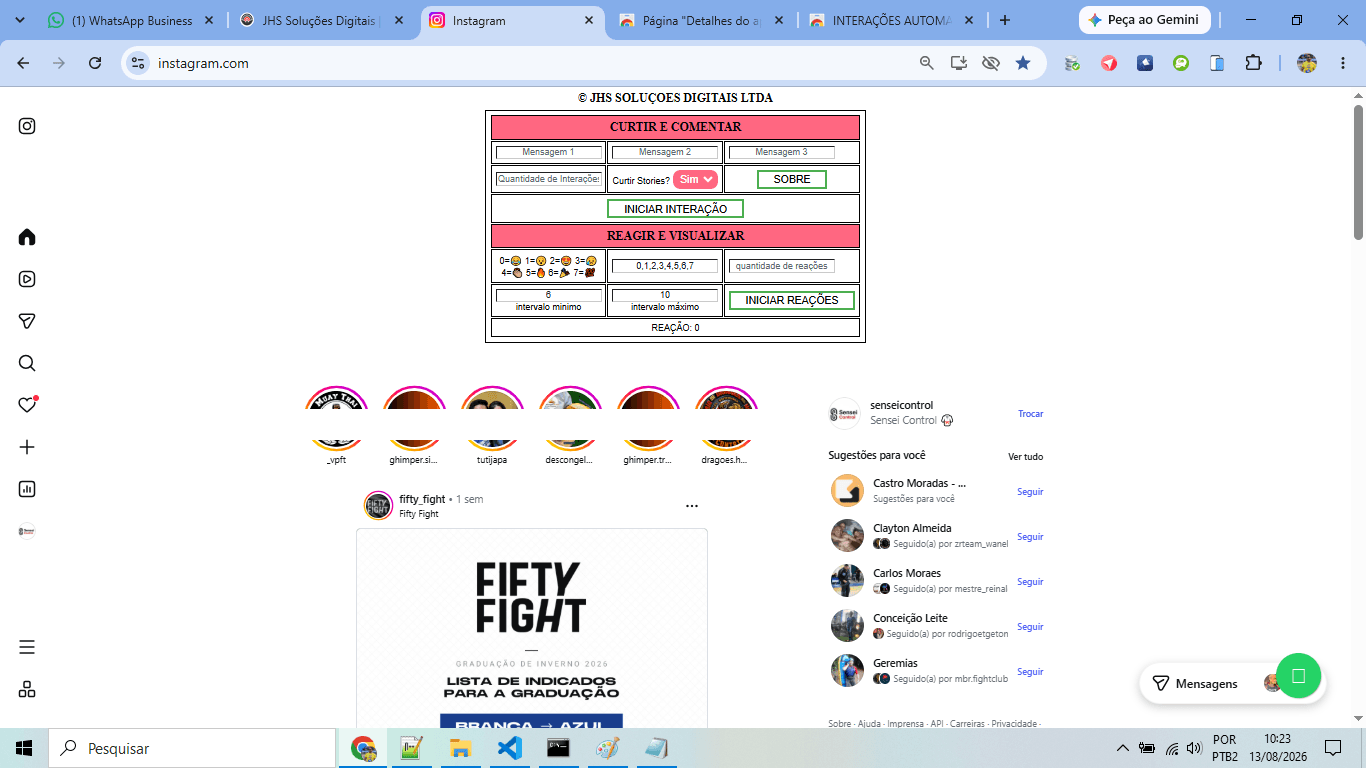This screenshot has width=1366, height=768.
Task: Click Ver tudo in suggestions
Action: click(1025, 457)
